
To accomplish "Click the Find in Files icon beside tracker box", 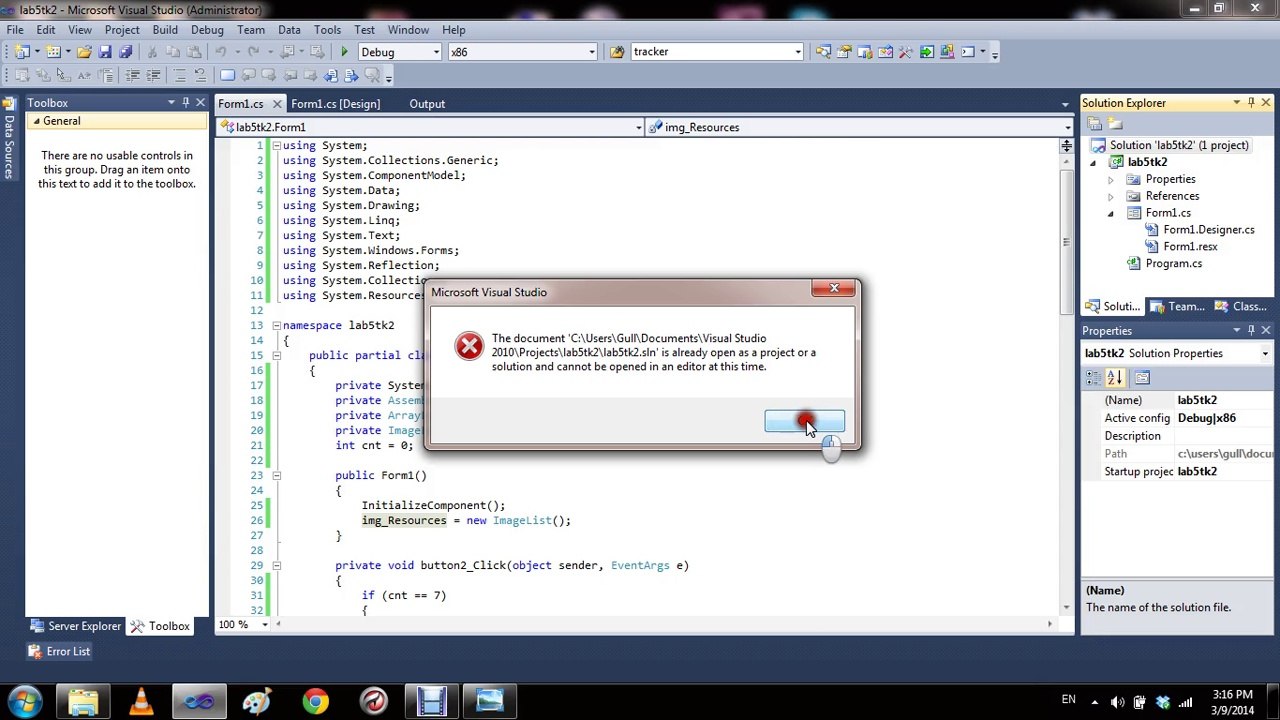I will tap(617, 52).
